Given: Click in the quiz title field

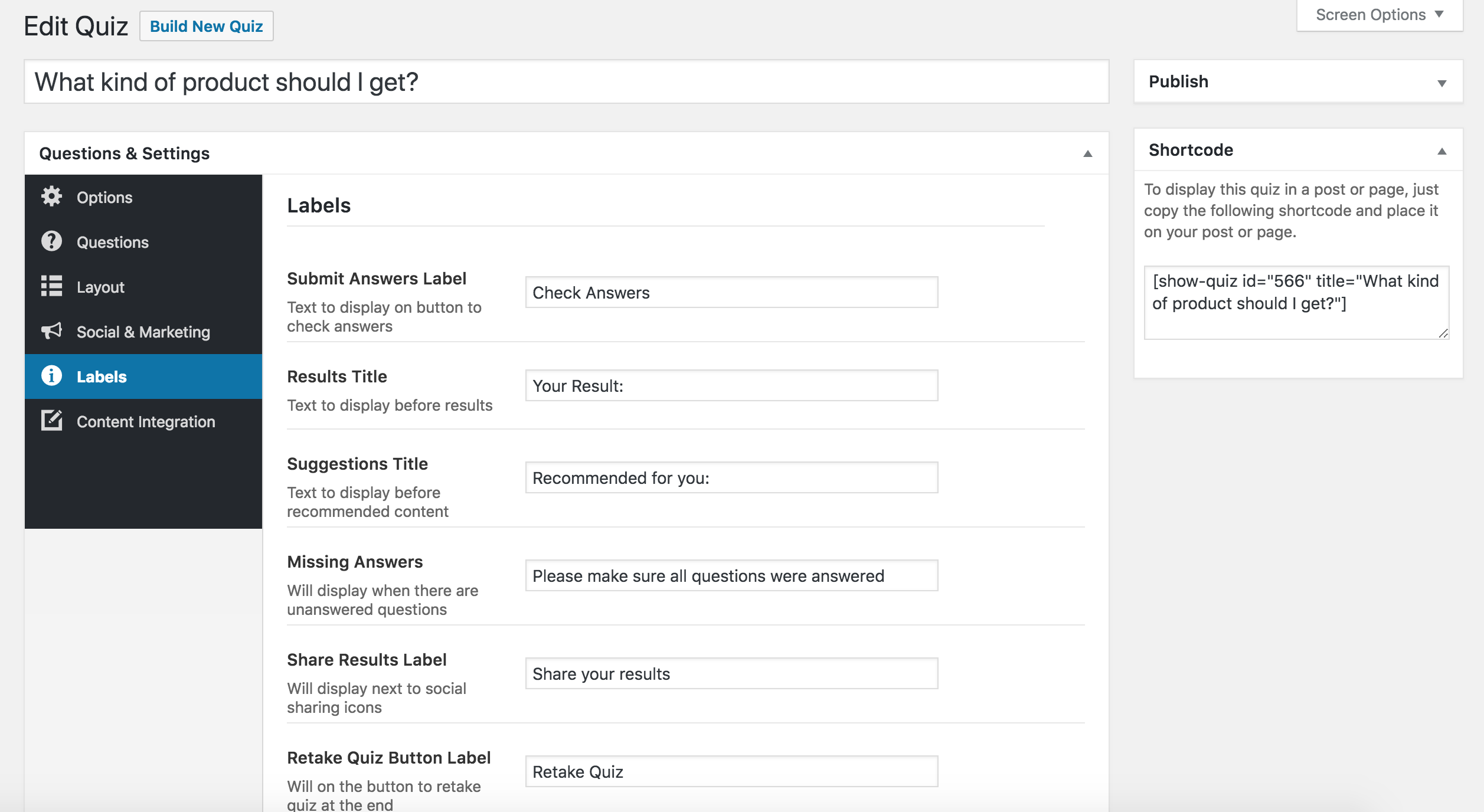Looking at the screenshot, I should (567, 82).
